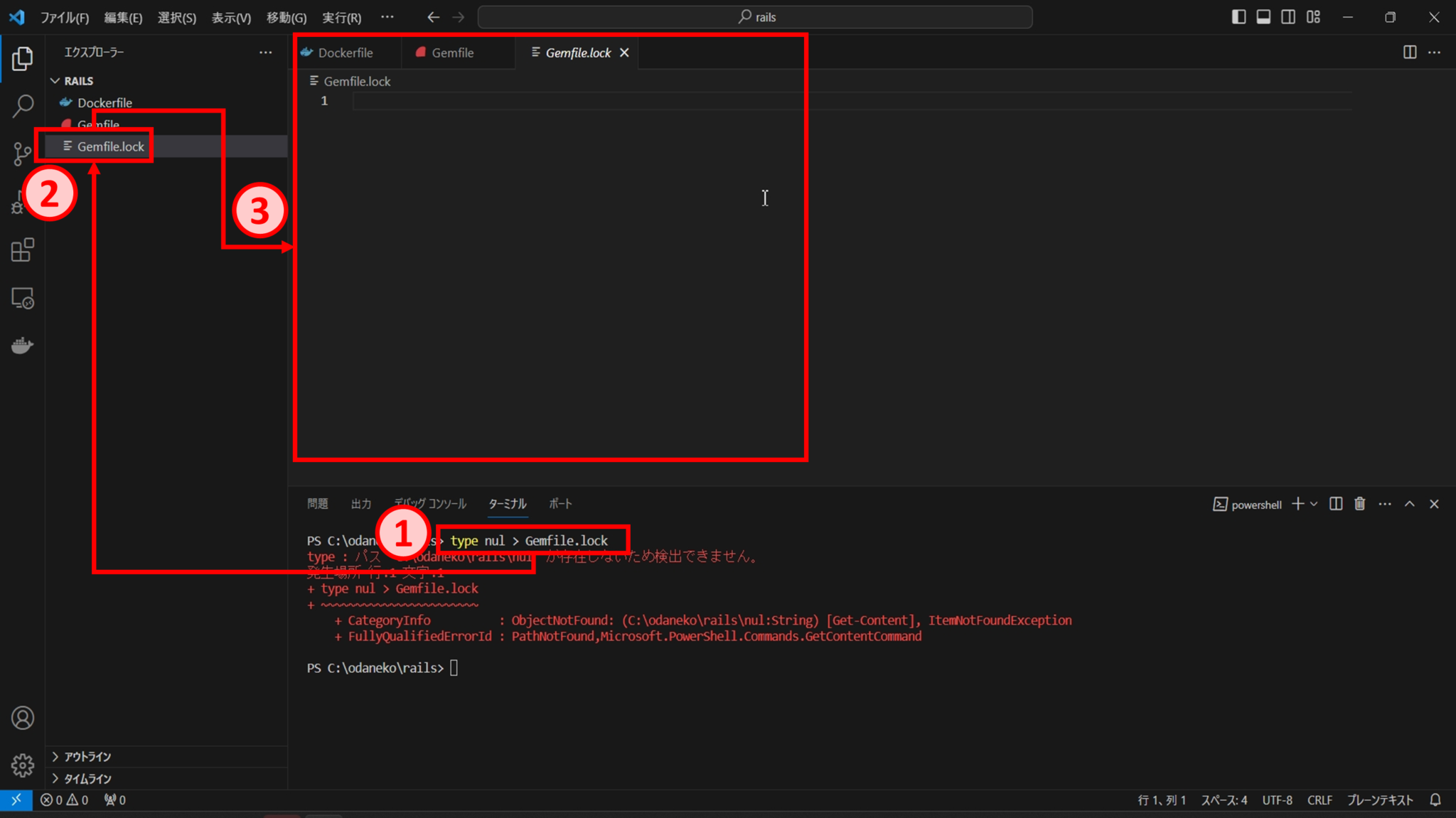Viewport: 1456px width, 818px height.
Task: Open the Source Control view
Action: (x=23, y=154)
